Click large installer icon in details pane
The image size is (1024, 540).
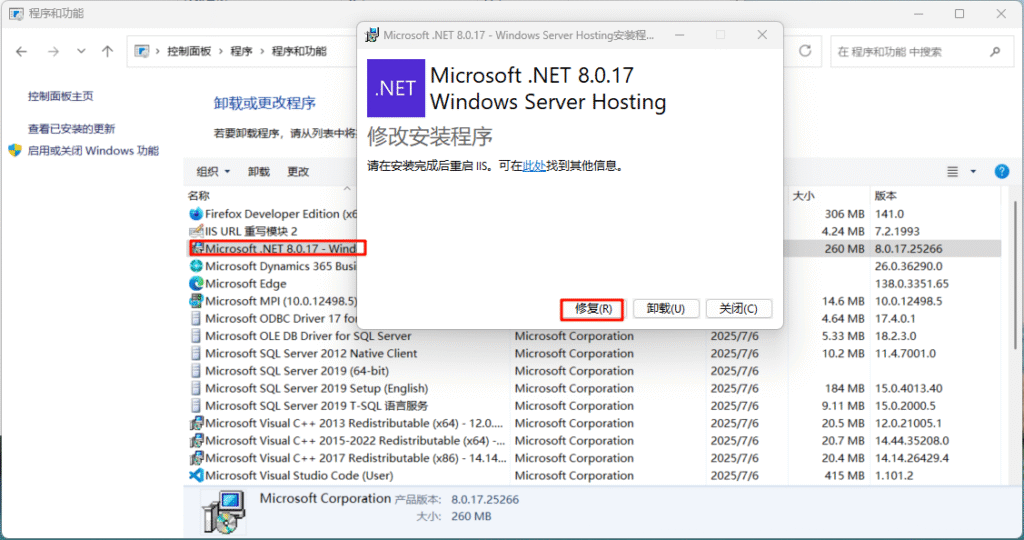(223, 513)
